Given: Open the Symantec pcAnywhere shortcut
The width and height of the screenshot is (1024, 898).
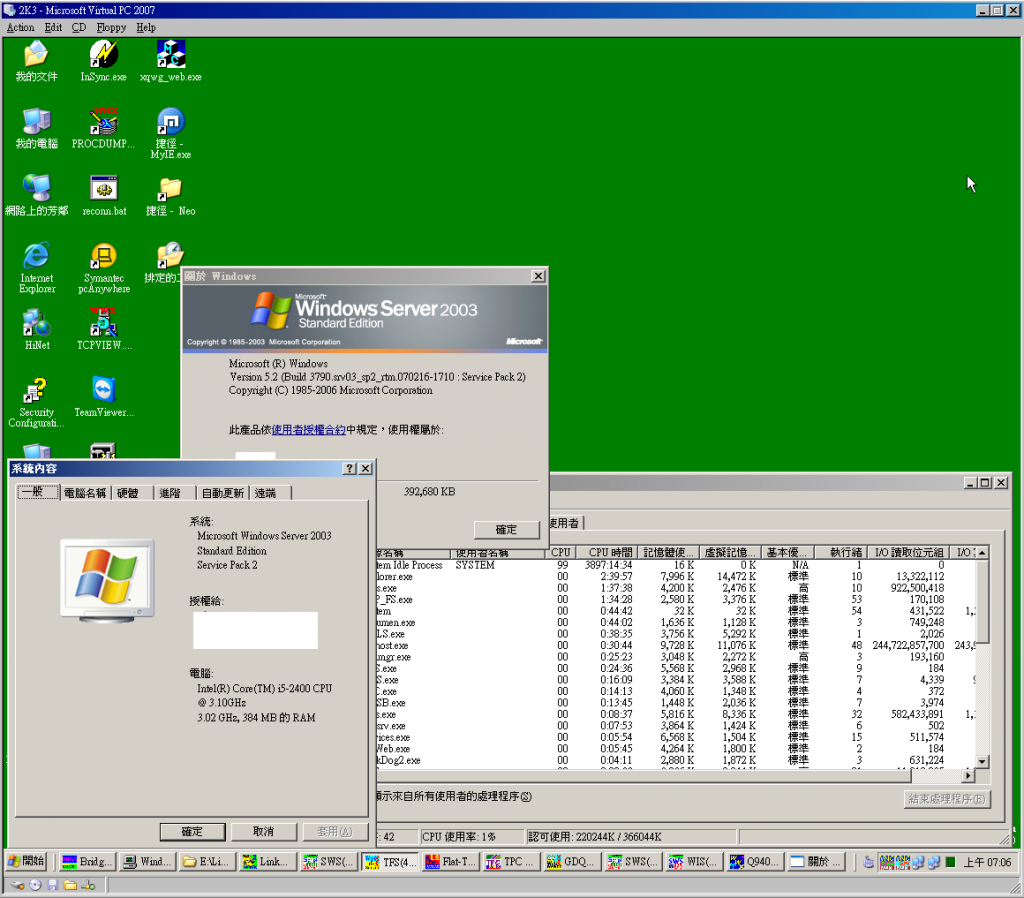Looking at the screenshot, I should 104,268.
